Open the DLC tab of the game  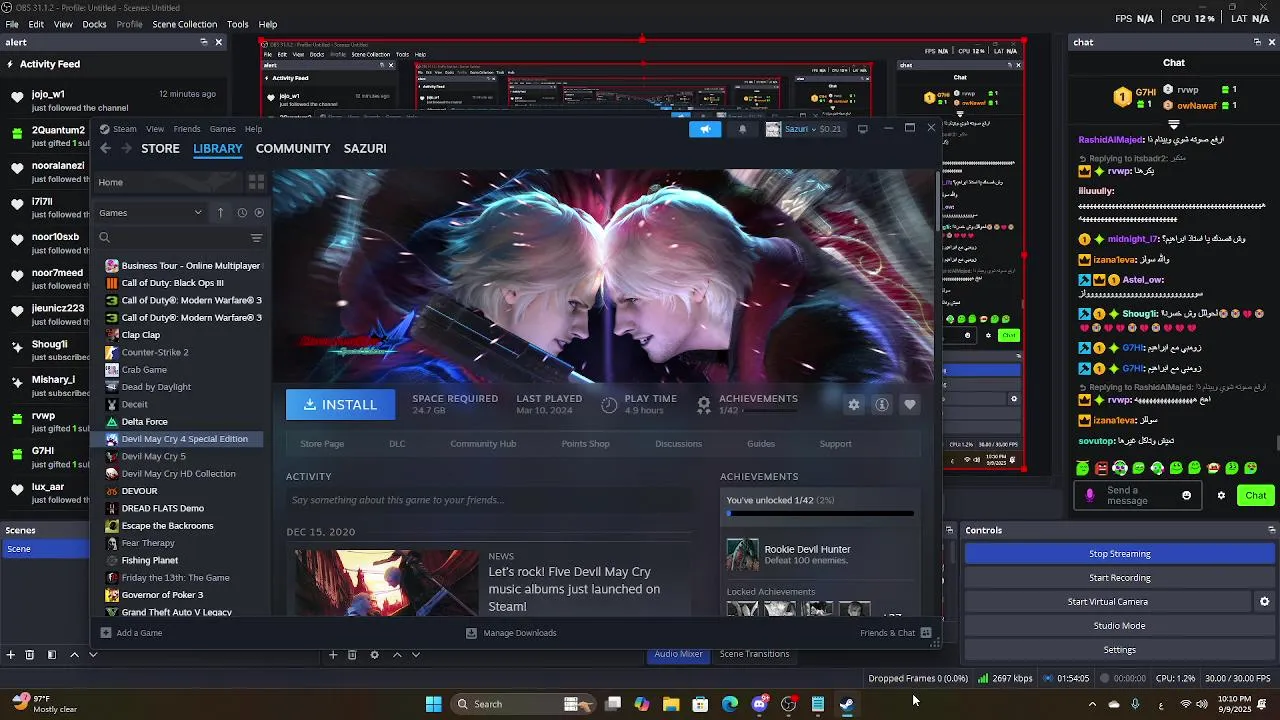[397, 444]
